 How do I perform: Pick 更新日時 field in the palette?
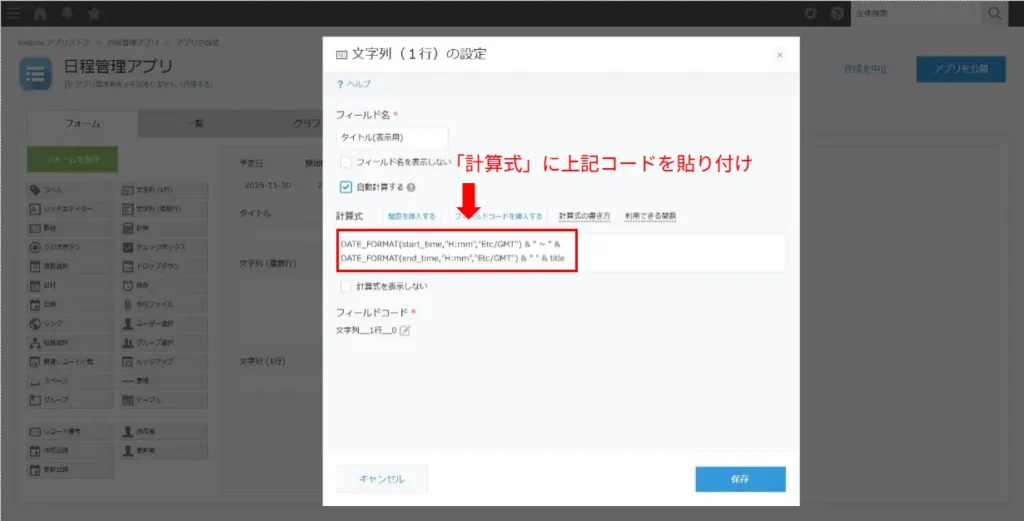pyautogui.click(x=71, y=469)
